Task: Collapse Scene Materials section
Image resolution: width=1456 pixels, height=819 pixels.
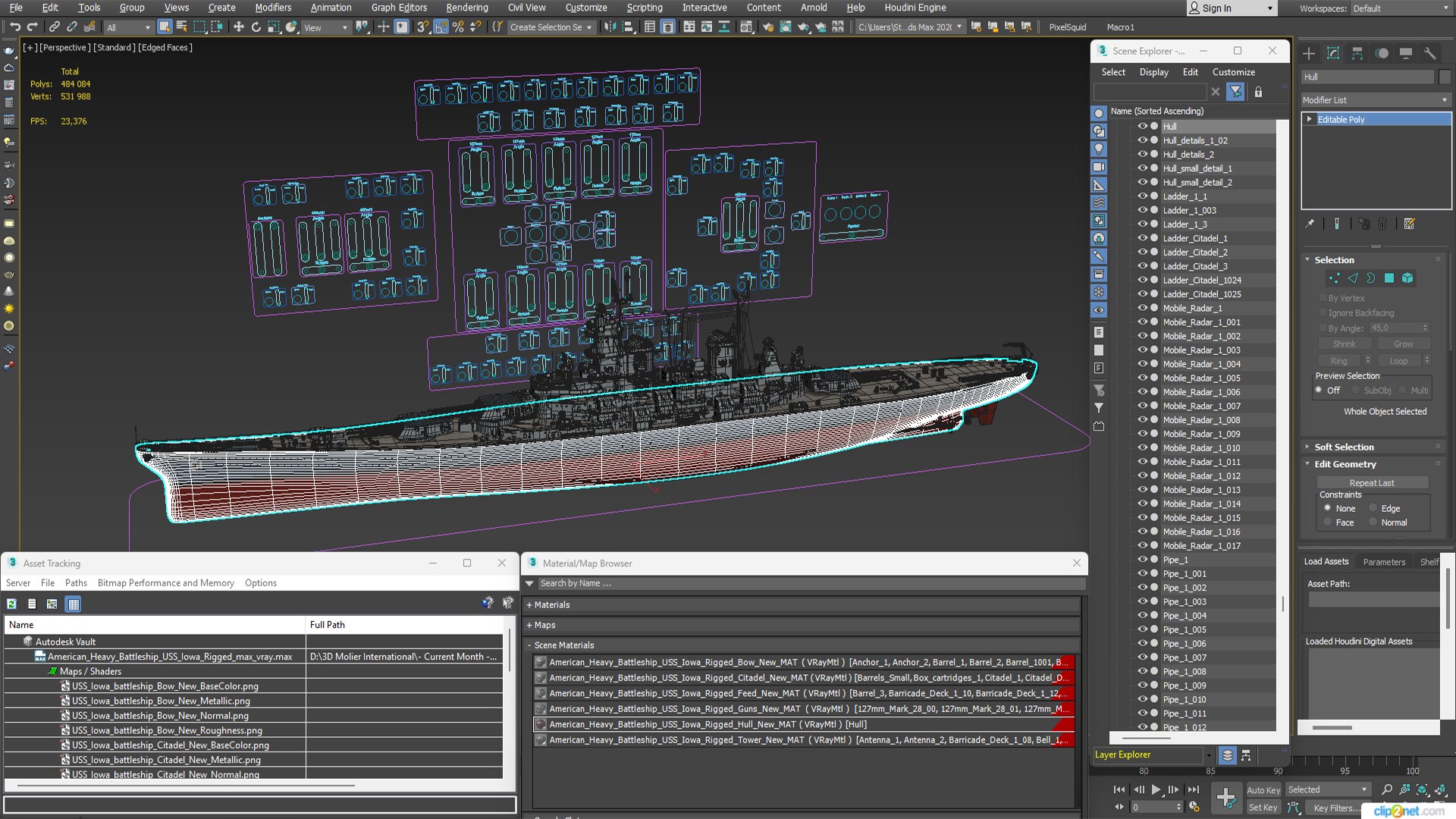Action: [x=529, y=645]
